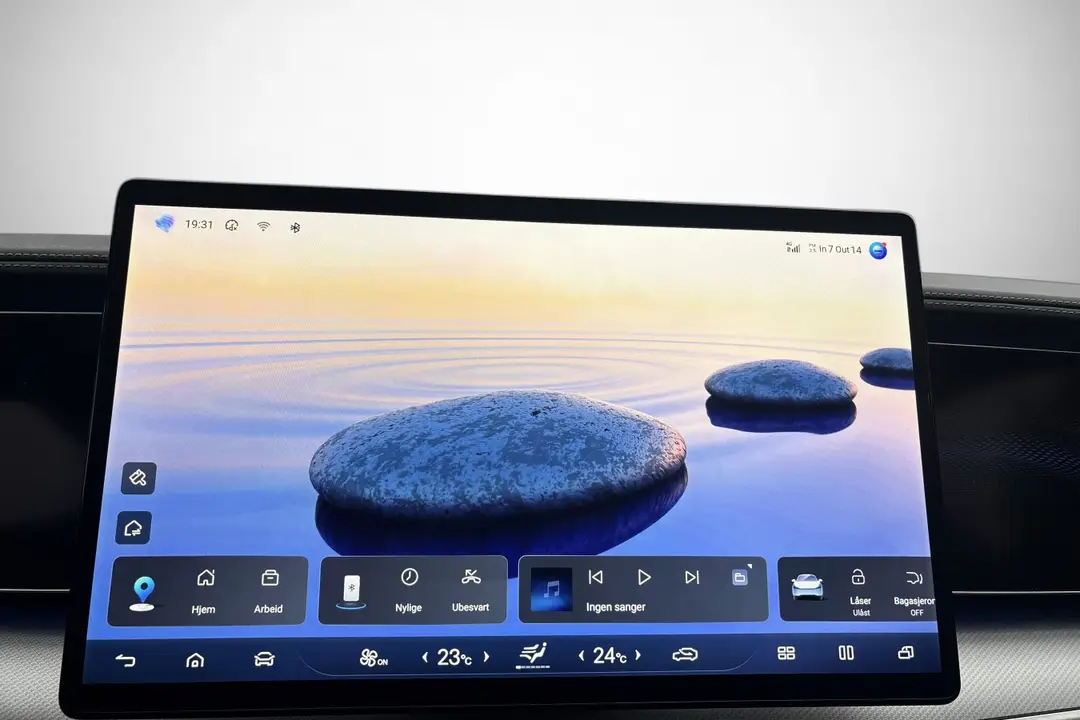Decrease the 23°C driver temperature
The height and width of the screenshot is (720, 1080).
tap(425, 657)
